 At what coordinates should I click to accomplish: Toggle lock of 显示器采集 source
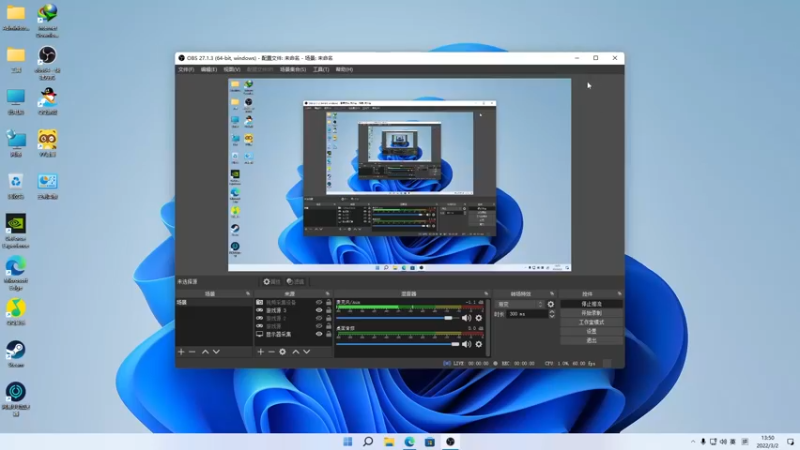[329, 334]
